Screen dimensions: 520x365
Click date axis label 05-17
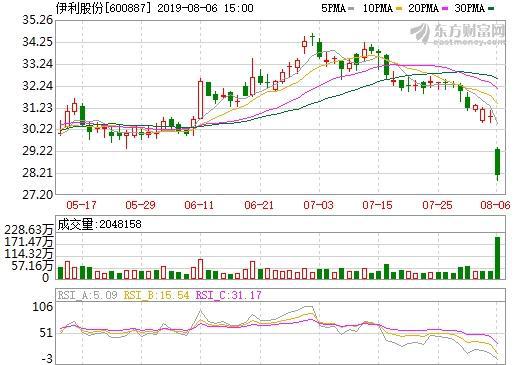coord(81,205)
